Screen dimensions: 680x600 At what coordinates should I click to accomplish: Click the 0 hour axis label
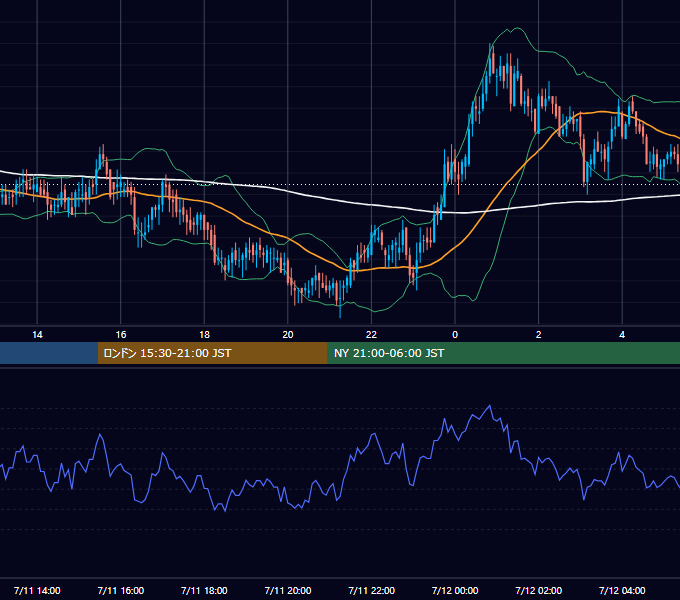pos(455,335)
